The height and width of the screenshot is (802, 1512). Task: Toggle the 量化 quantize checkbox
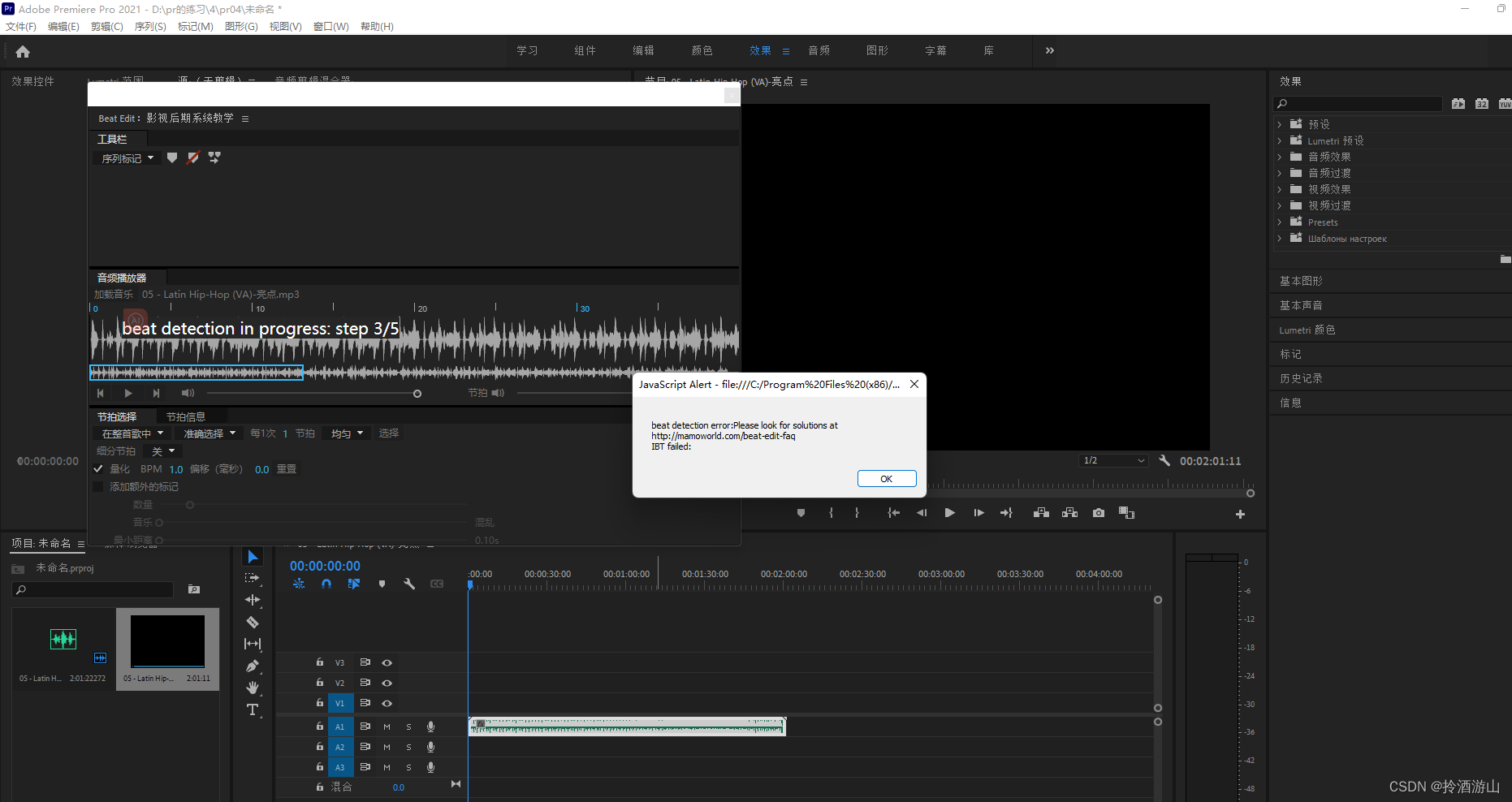98,469
